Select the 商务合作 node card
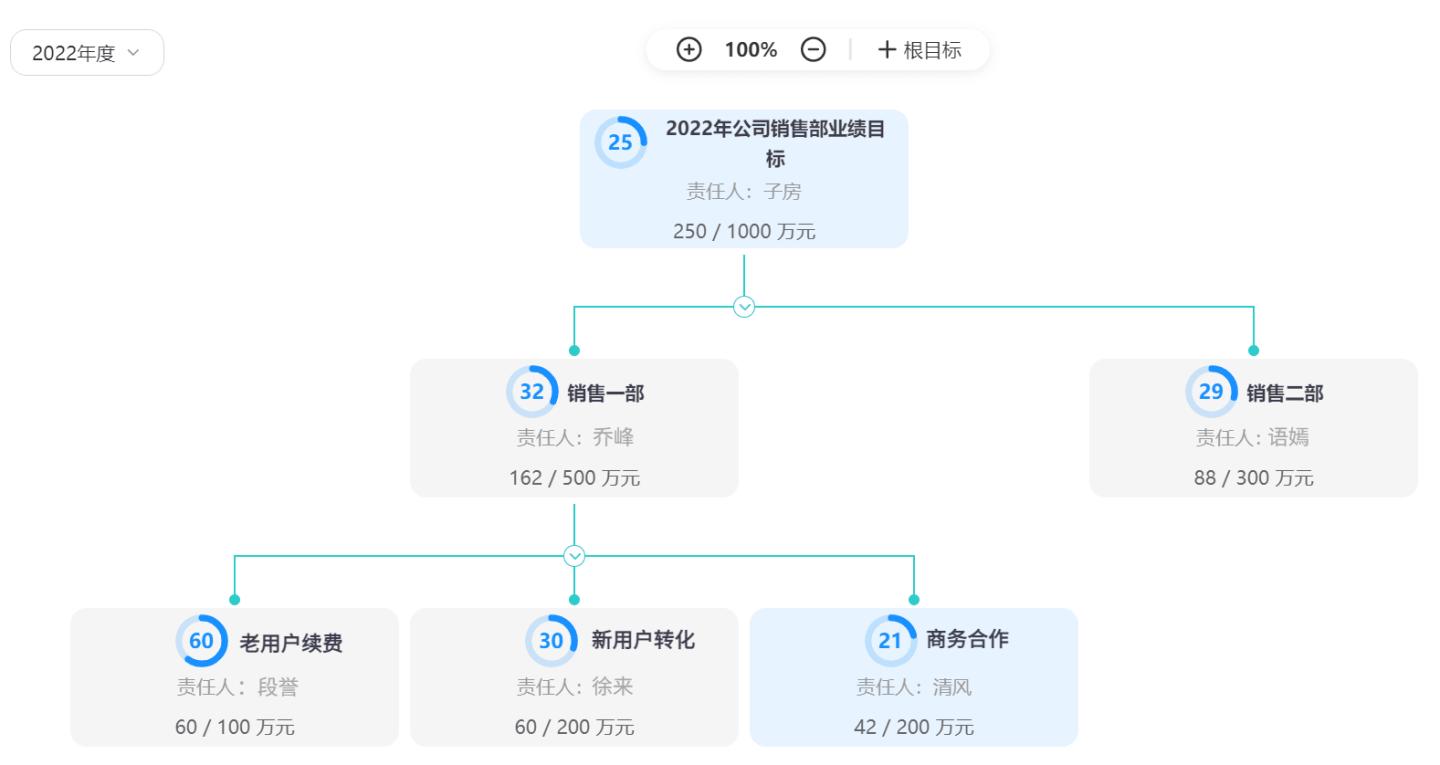Image resolution: width=1440 pixels, height=765 pixels. pos(913,676)
